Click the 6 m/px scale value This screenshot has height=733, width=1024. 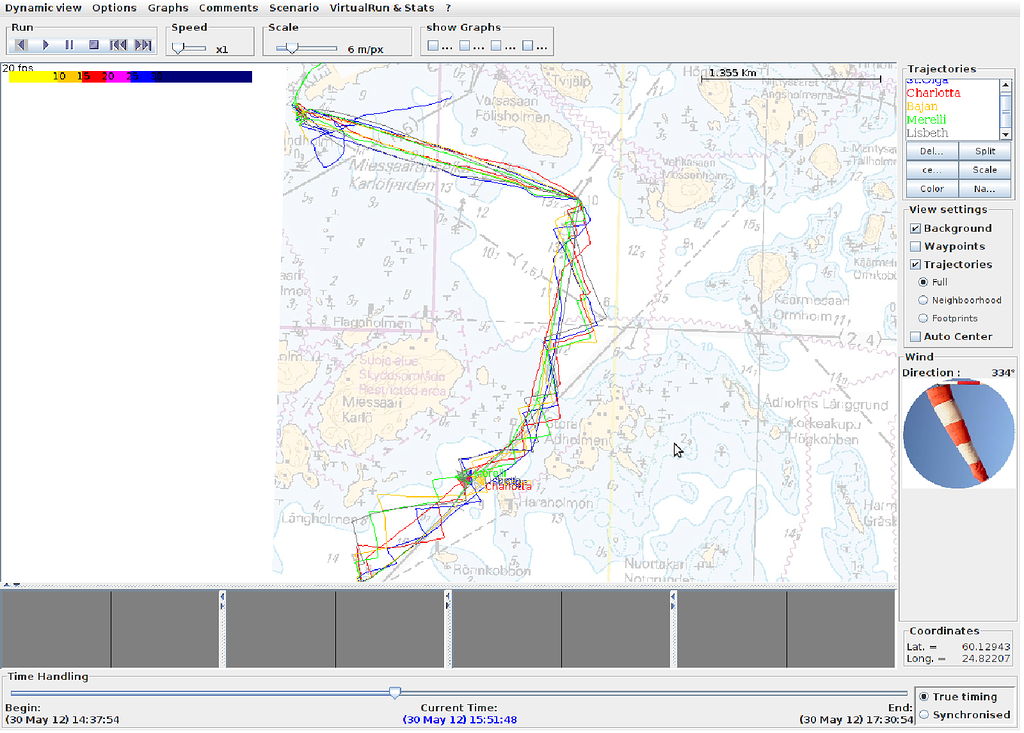365,49
